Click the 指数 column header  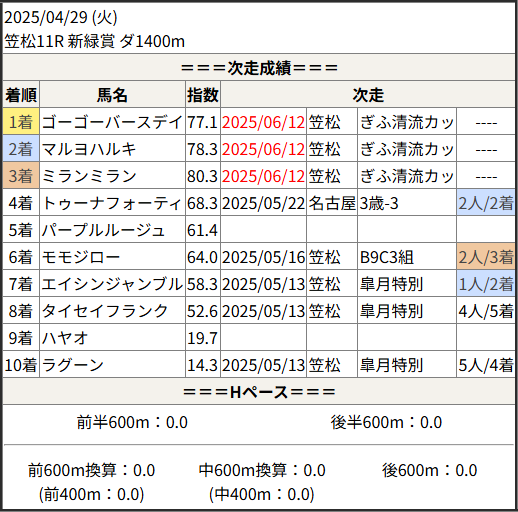tap(203, 95)
